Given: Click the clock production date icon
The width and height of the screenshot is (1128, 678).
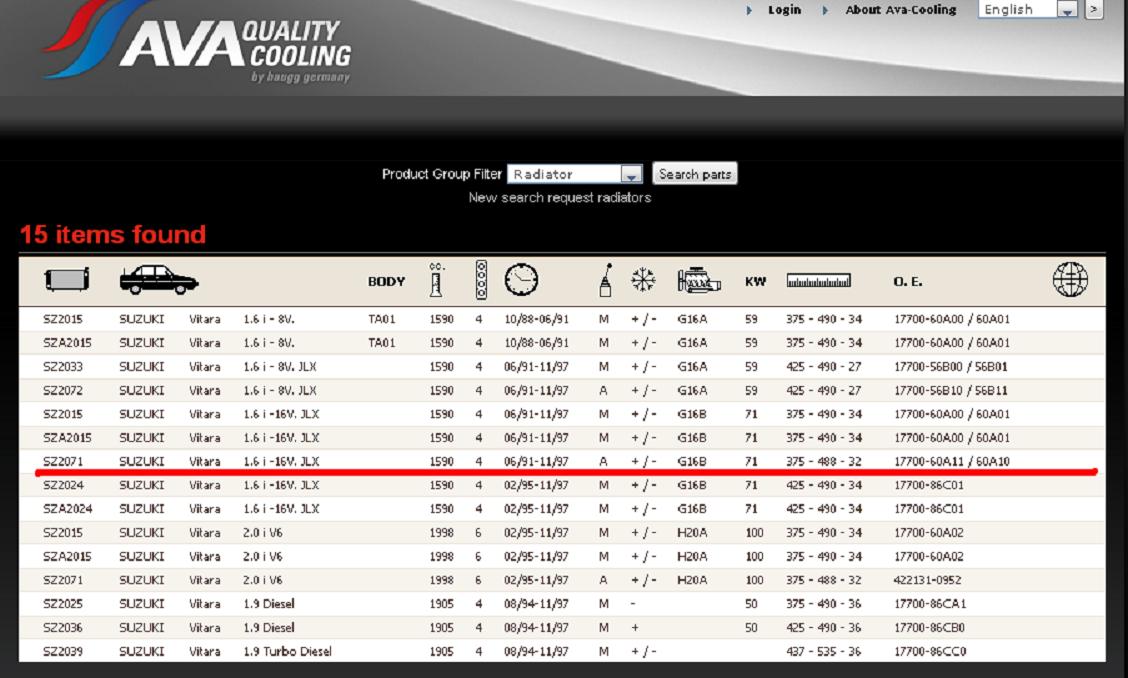Looking at the screenshot, I should (x=520, y=281).
